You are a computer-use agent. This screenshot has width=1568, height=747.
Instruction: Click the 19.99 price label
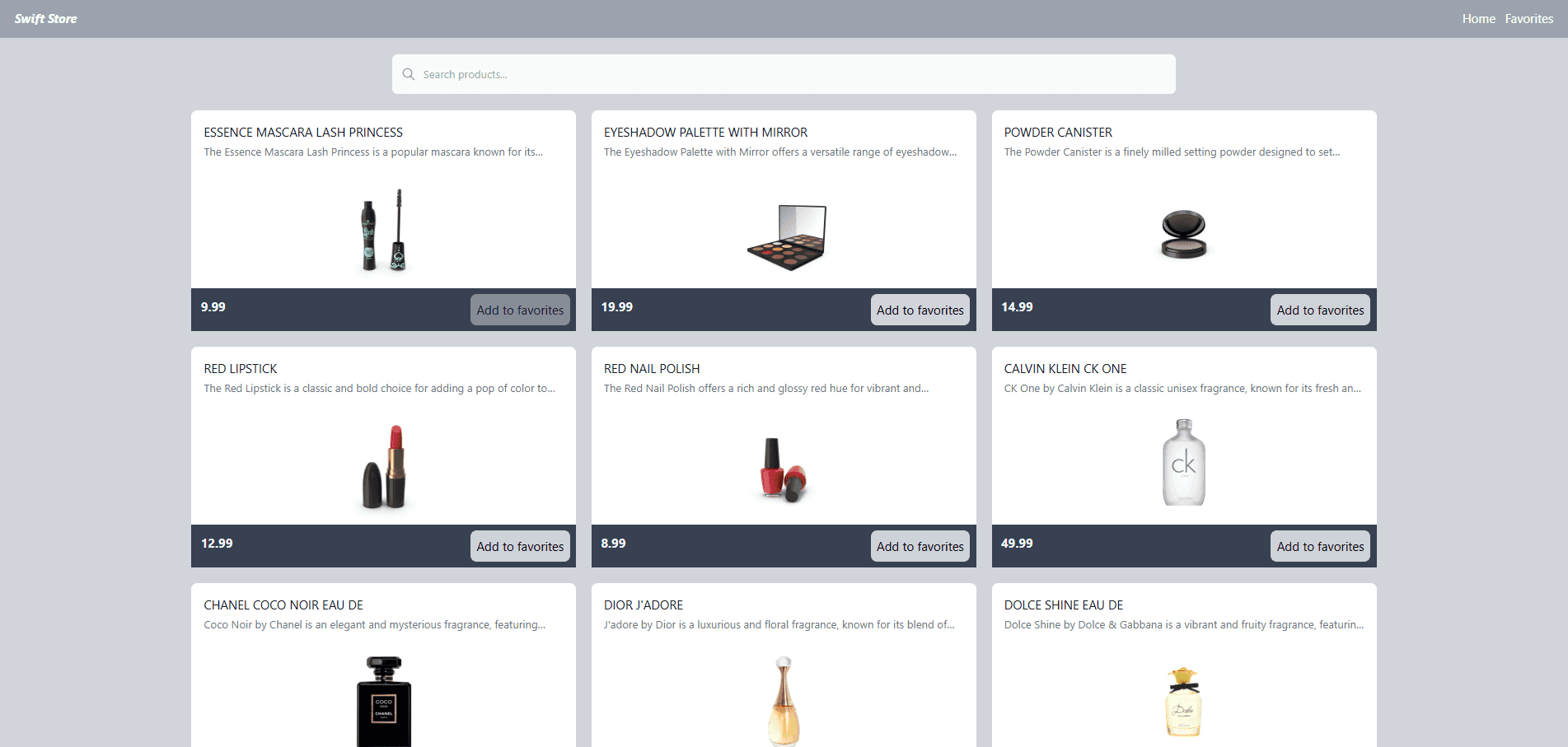[617, 306]
